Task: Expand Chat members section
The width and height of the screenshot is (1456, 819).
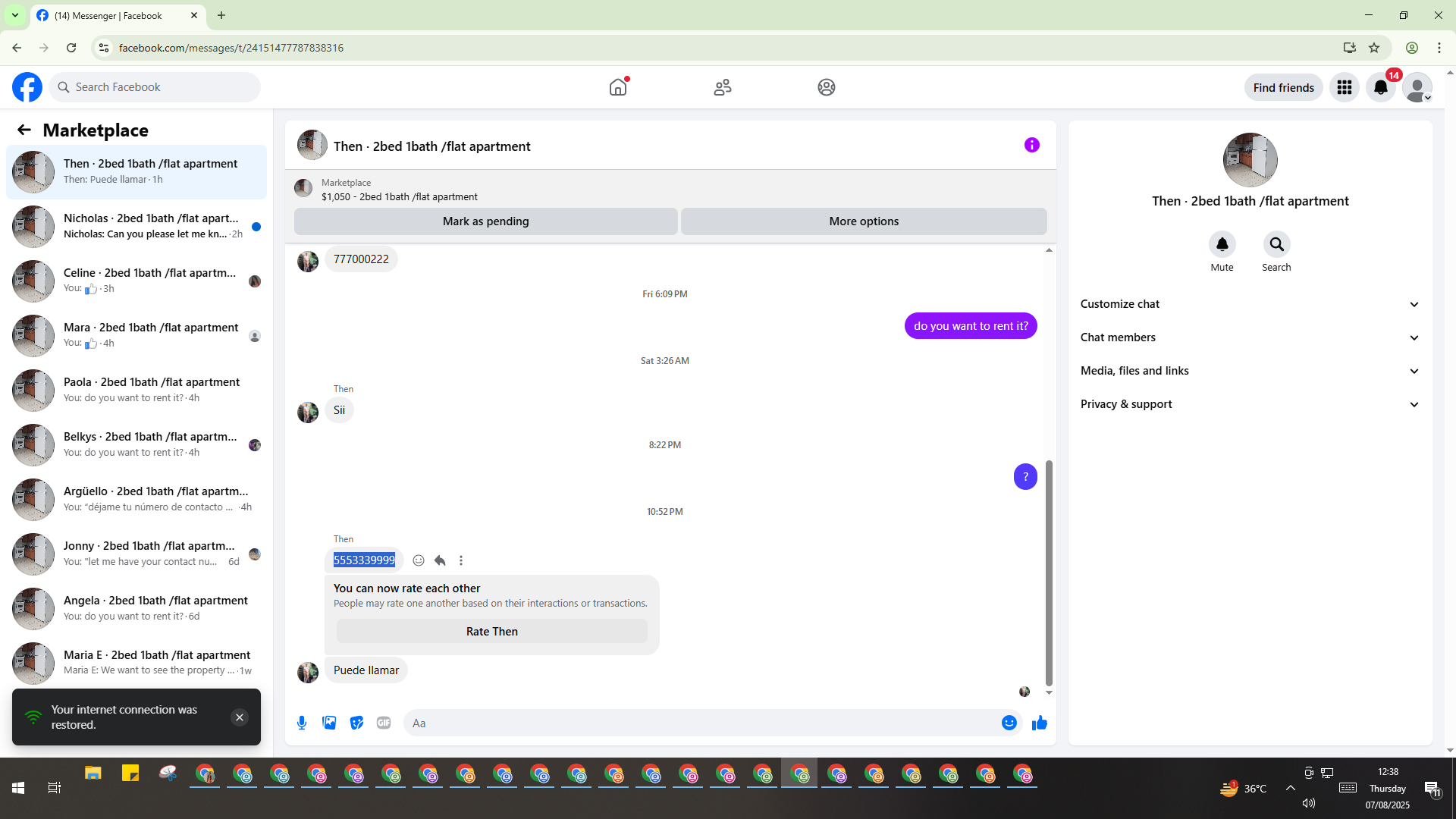Action: pyautogui.click(x=1249, y=337)
